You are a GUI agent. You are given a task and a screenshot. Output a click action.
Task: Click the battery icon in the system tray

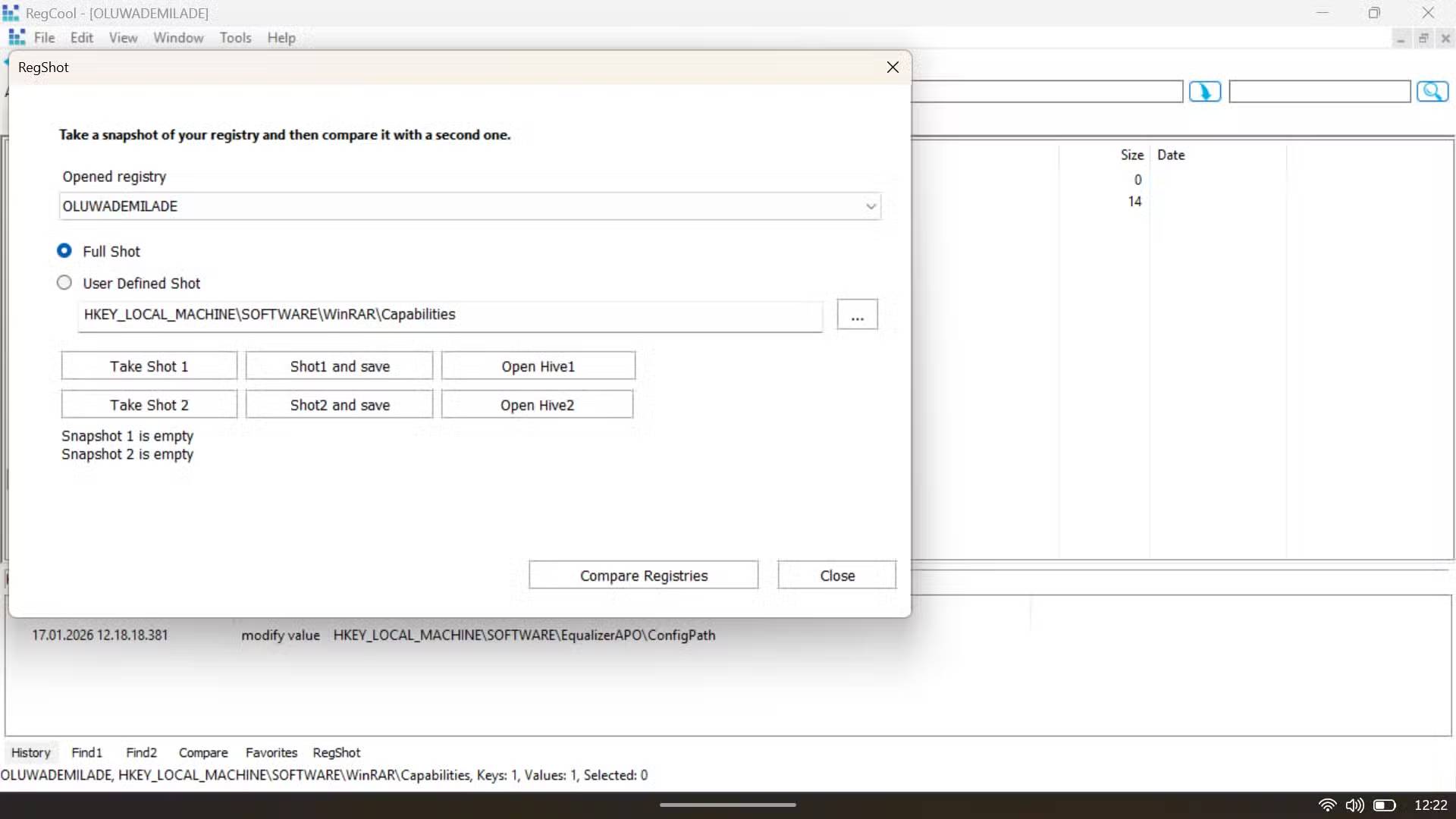point(1385,805)
